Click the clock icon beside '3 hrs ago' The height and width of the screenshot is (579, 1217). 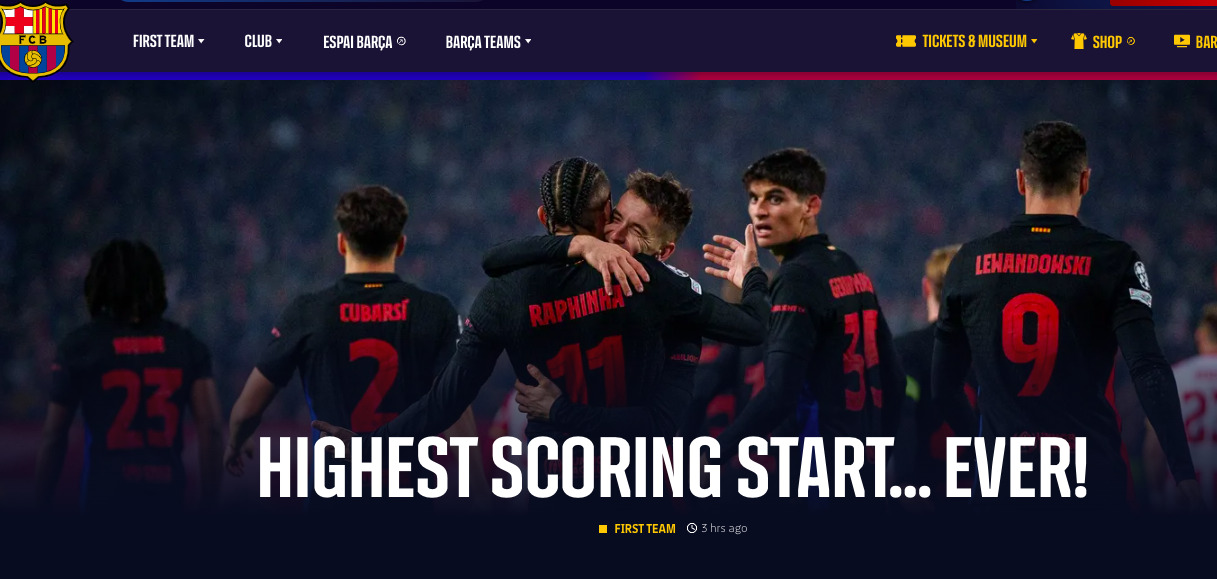pos(692,528)
